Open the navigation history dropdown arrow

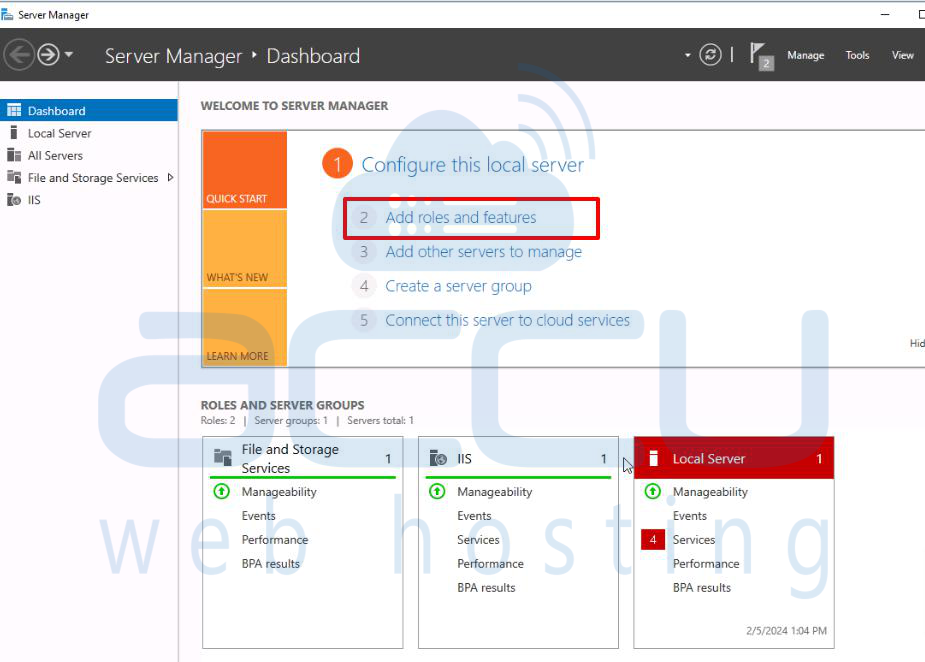(x=69, y=54)
